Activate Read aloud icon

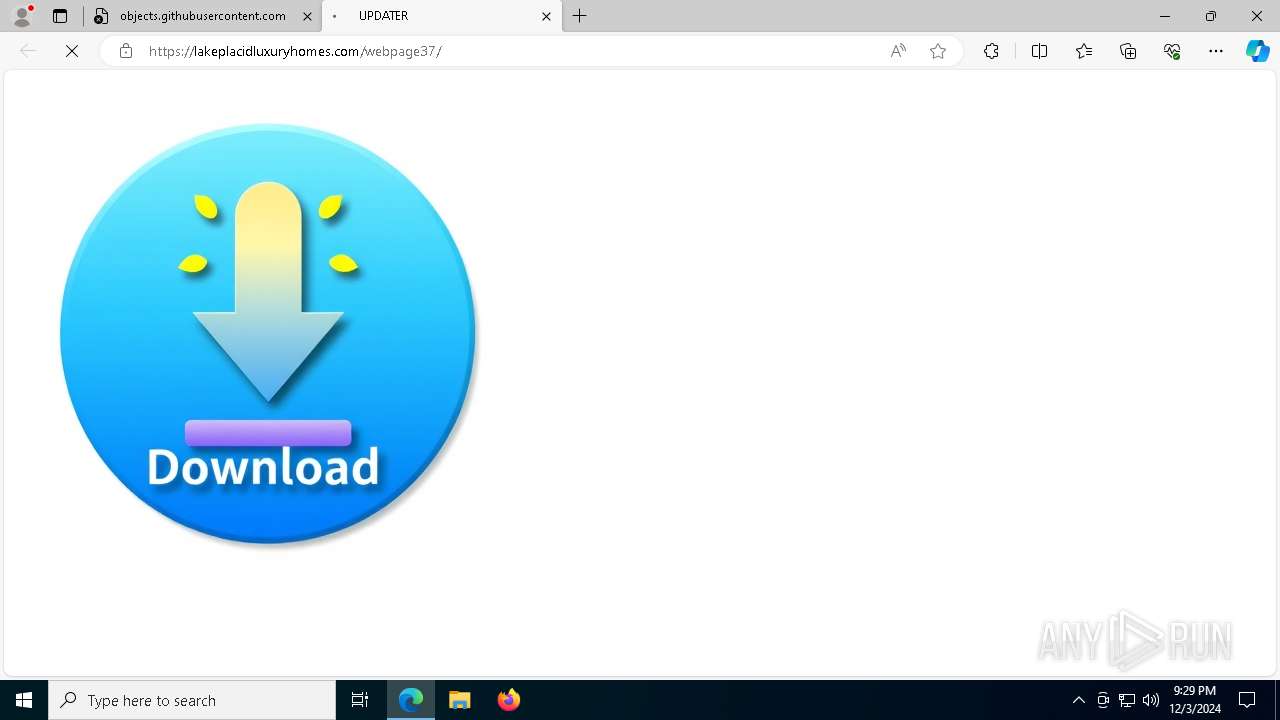pyautogui.click(x=898, y=51)
